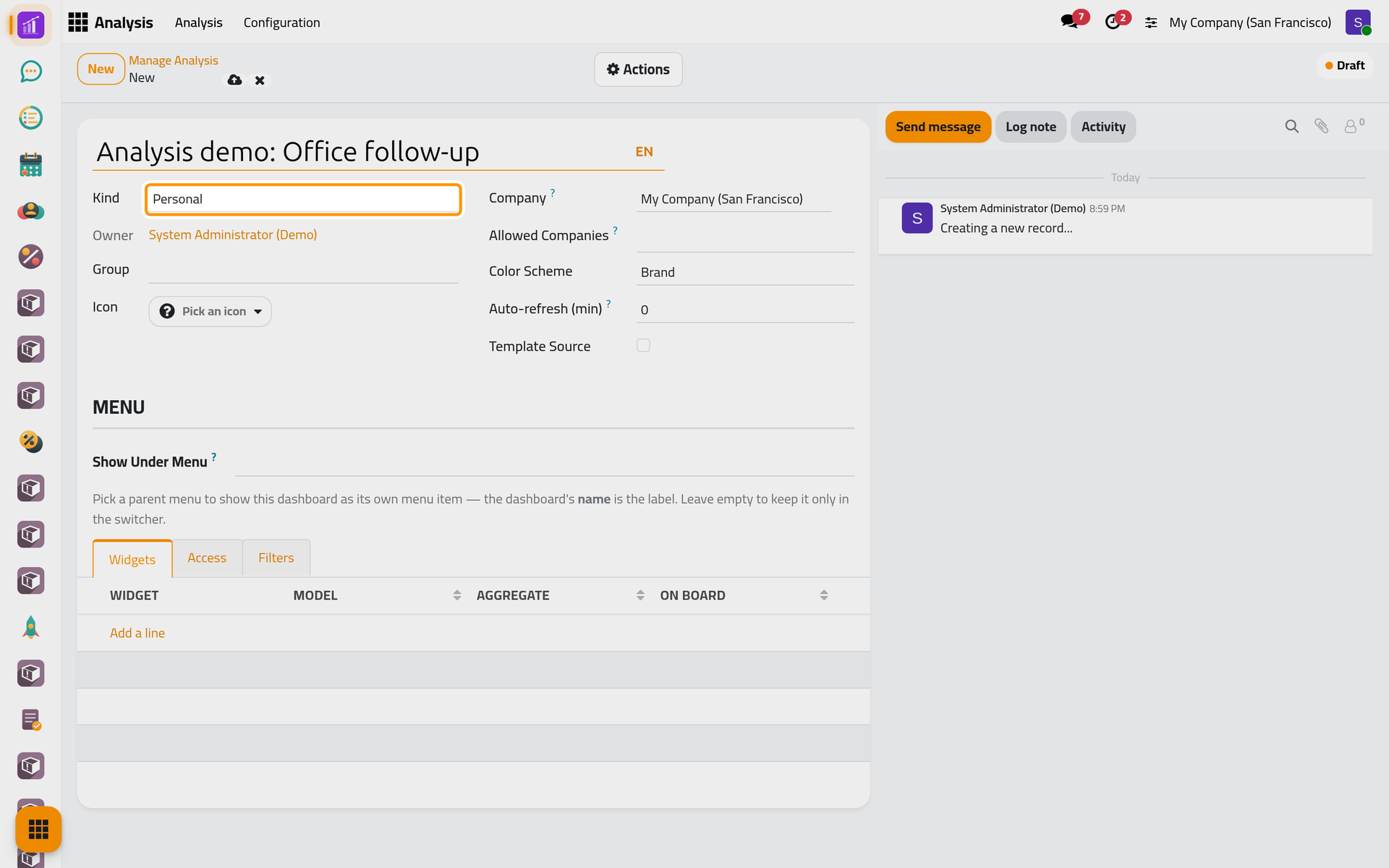Open the Company field dropdown
The height and width of the screenshot is (868, 1389).
point(734,199)
